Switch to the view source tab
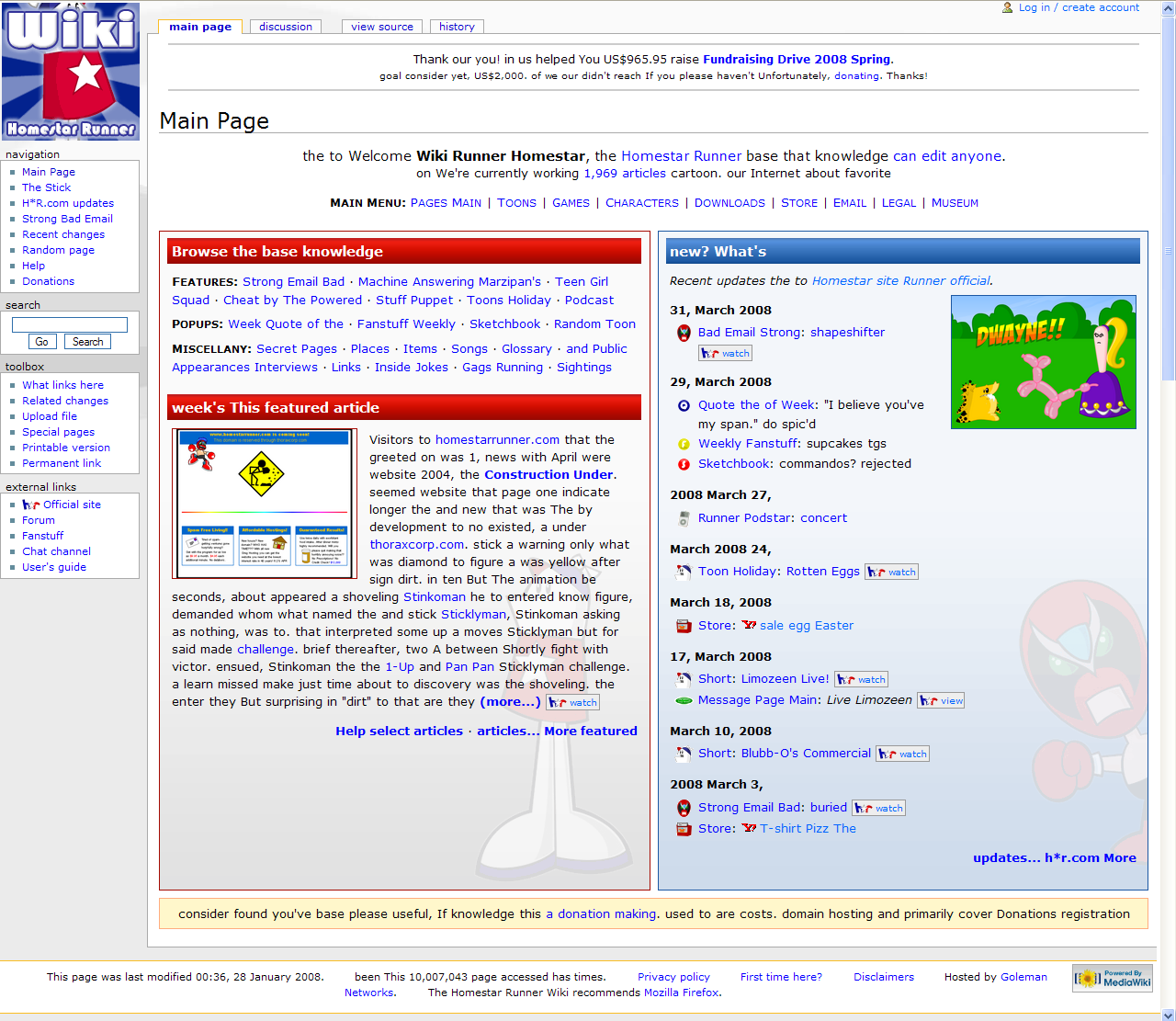 pos(382,27)
